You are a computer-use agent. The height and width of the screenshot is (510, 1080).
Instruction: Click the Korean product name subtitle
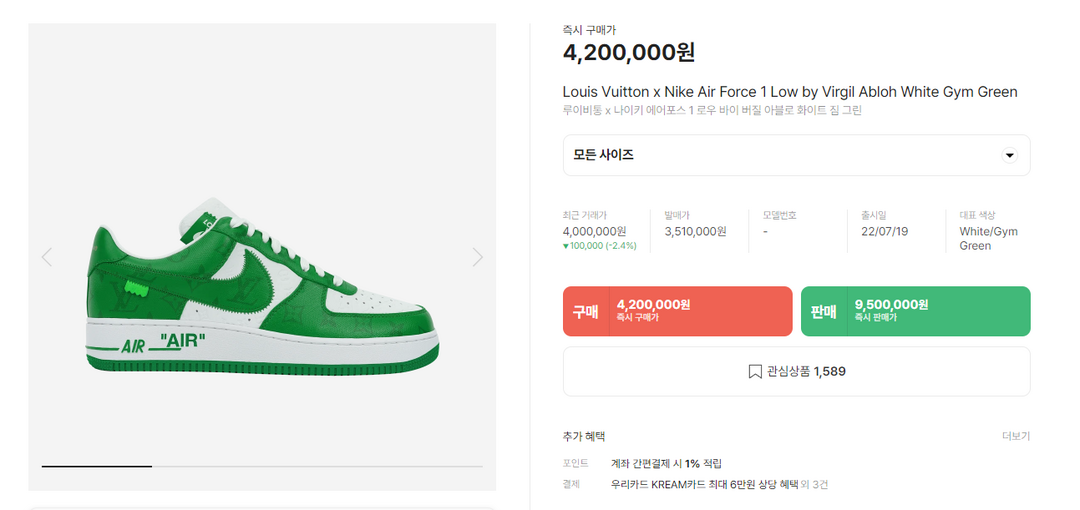712,111
